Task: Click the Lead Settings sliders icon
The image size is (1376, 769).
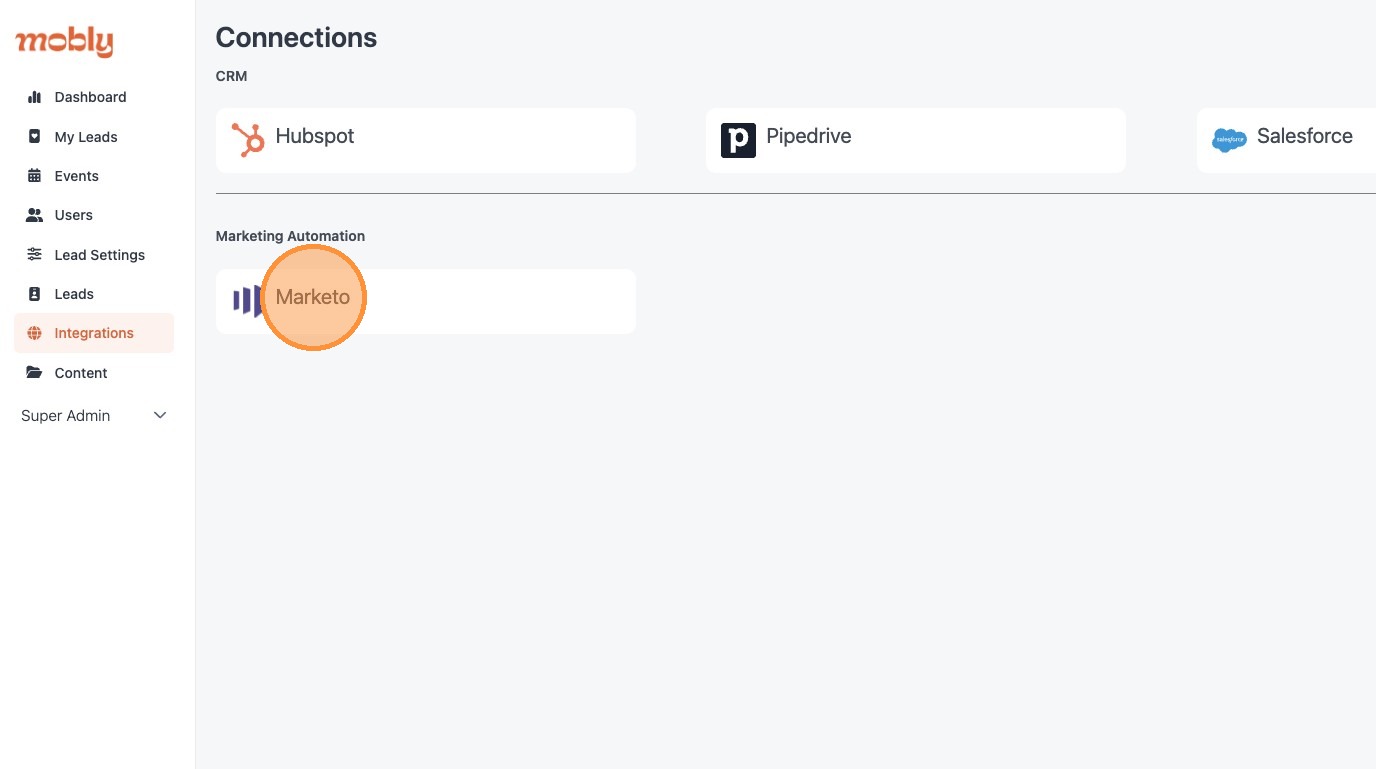Action: 35,255
